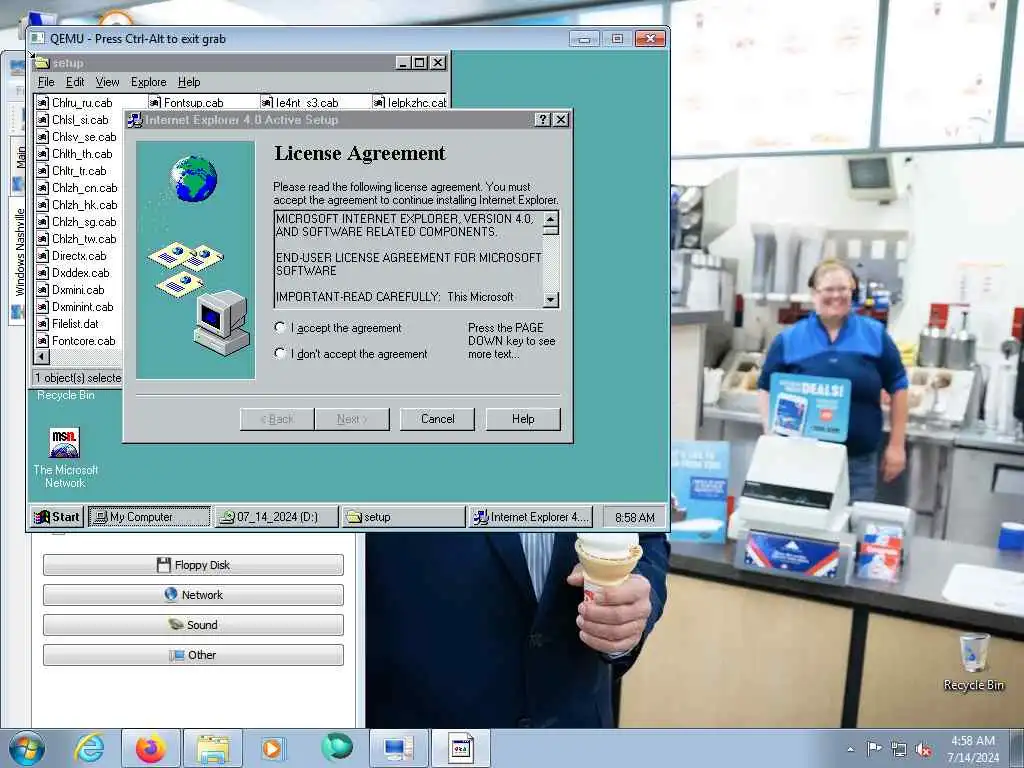1024x768 pixels.
Task: Click the network tray icon
Action: pyautogui.click(x=899, y=750)
